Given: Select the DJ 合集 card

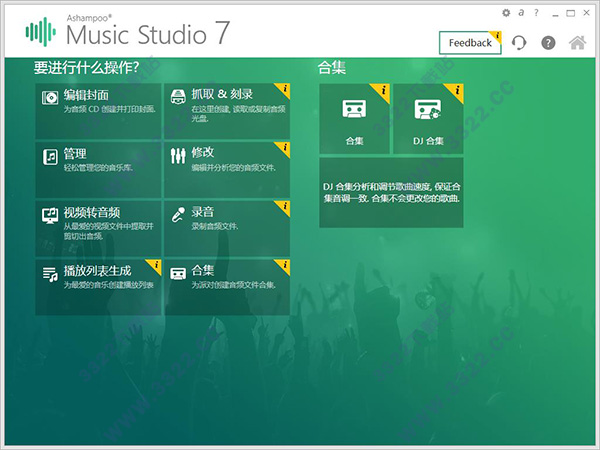Looking at the screenshot, I should pos(428,119).
